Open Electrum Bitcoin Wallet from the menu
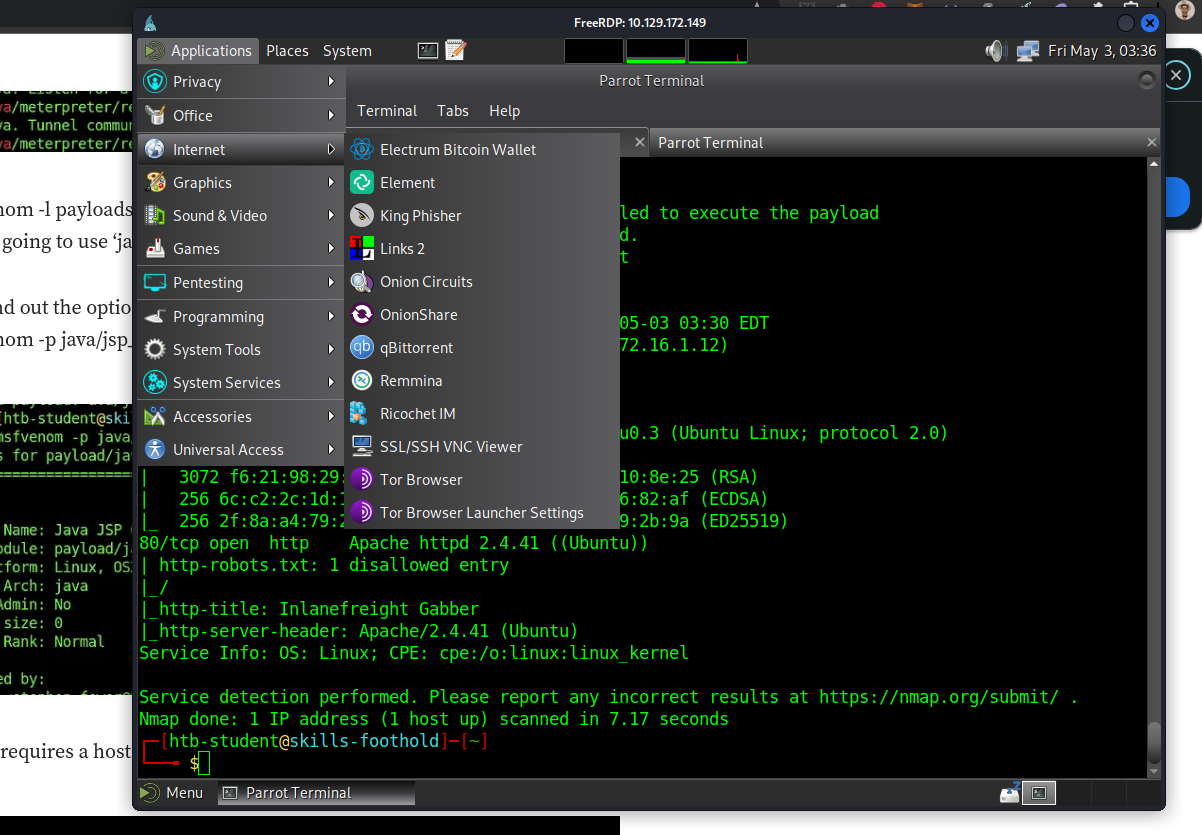Screen dimensions: 1202x835 pyautogui.click(x=457, y=150)
